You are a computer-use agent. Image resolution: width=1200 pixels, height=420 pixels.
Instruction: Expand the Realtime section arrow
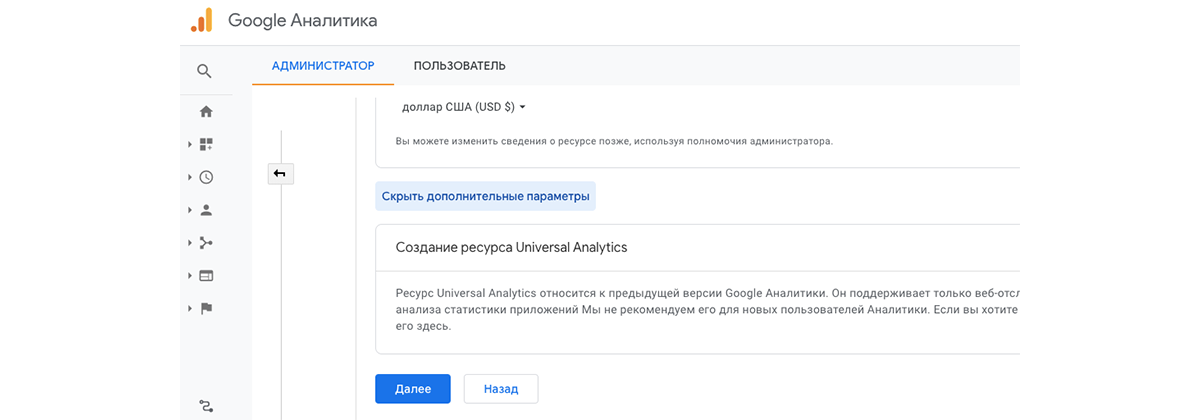[190, 177]
